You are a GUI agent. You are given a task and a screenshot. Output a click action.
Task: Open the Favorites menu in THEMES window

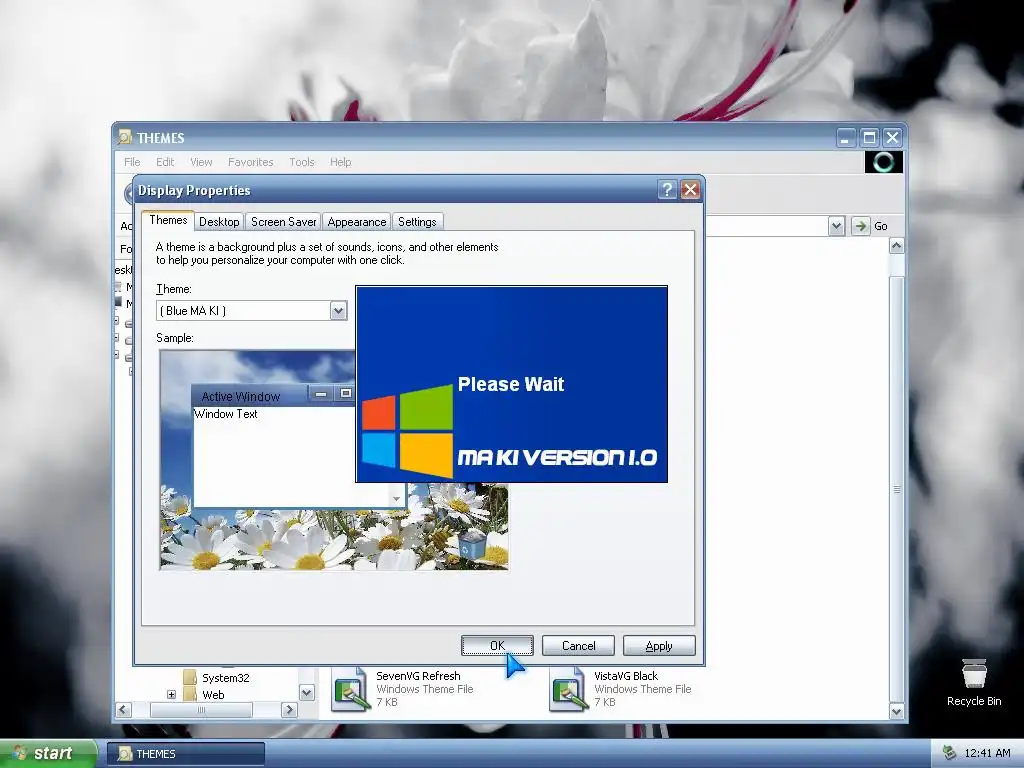tap(250, 162)
